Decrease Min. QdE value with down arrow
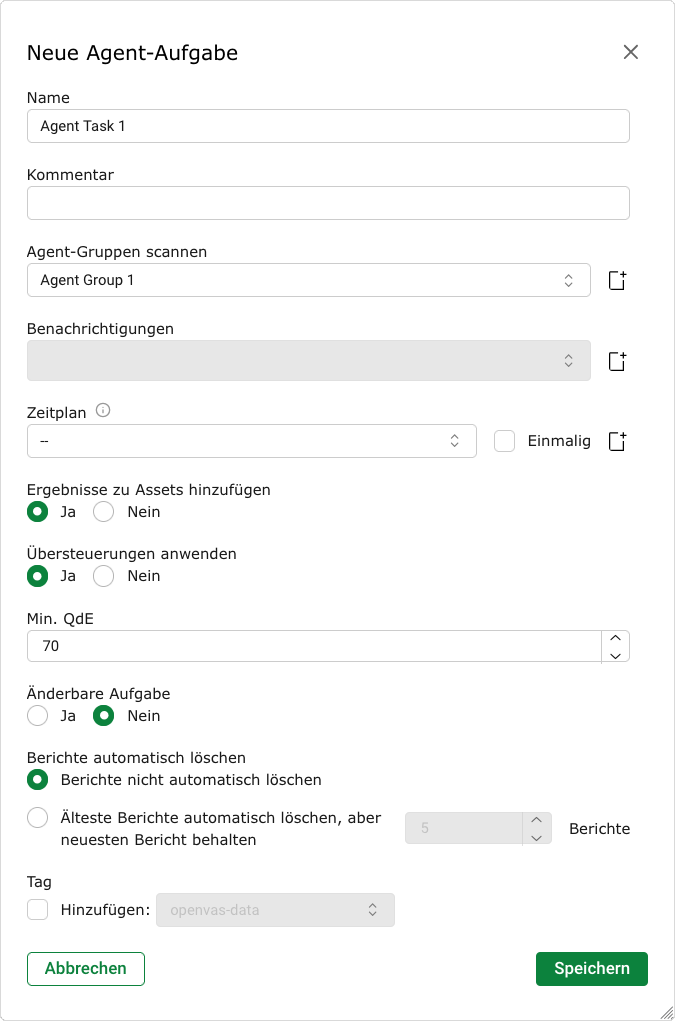The image size is (675, 1021). click(616, 655)
